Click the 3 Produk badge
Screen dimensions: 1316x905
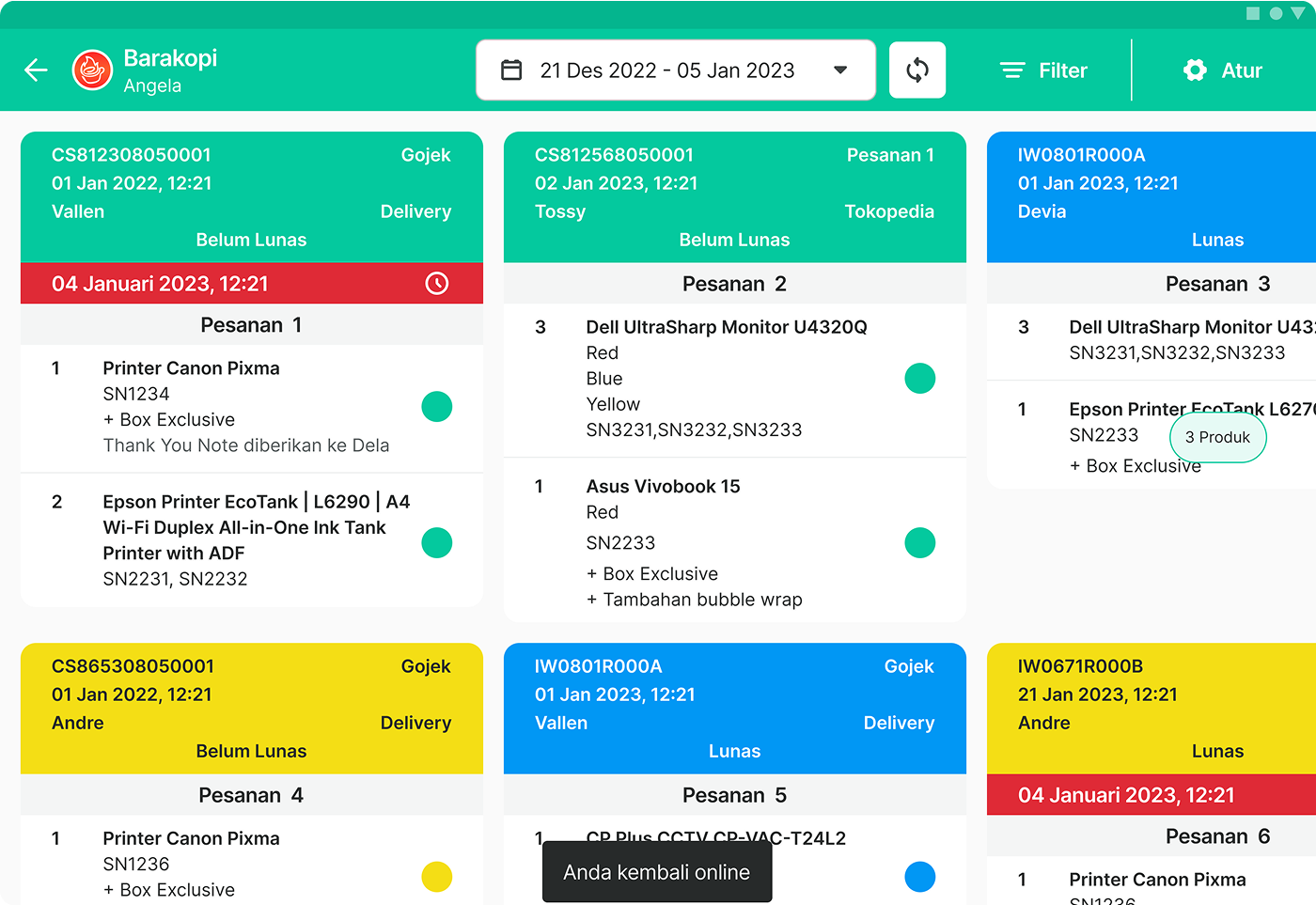click(x=1218, y=437)
